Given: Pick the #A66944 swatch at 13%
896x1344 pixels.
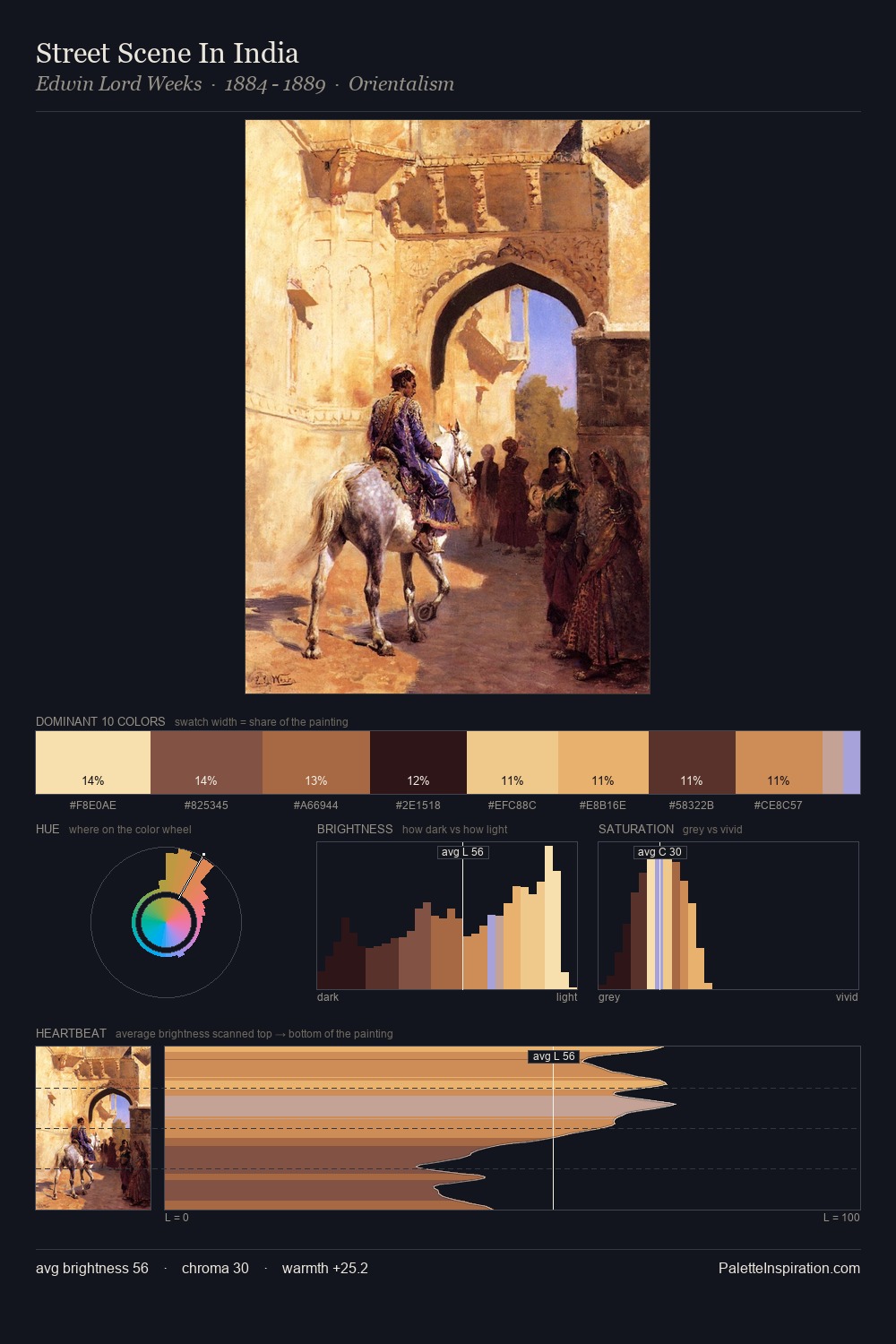Looking at the screenshot, I should [316, 762].
